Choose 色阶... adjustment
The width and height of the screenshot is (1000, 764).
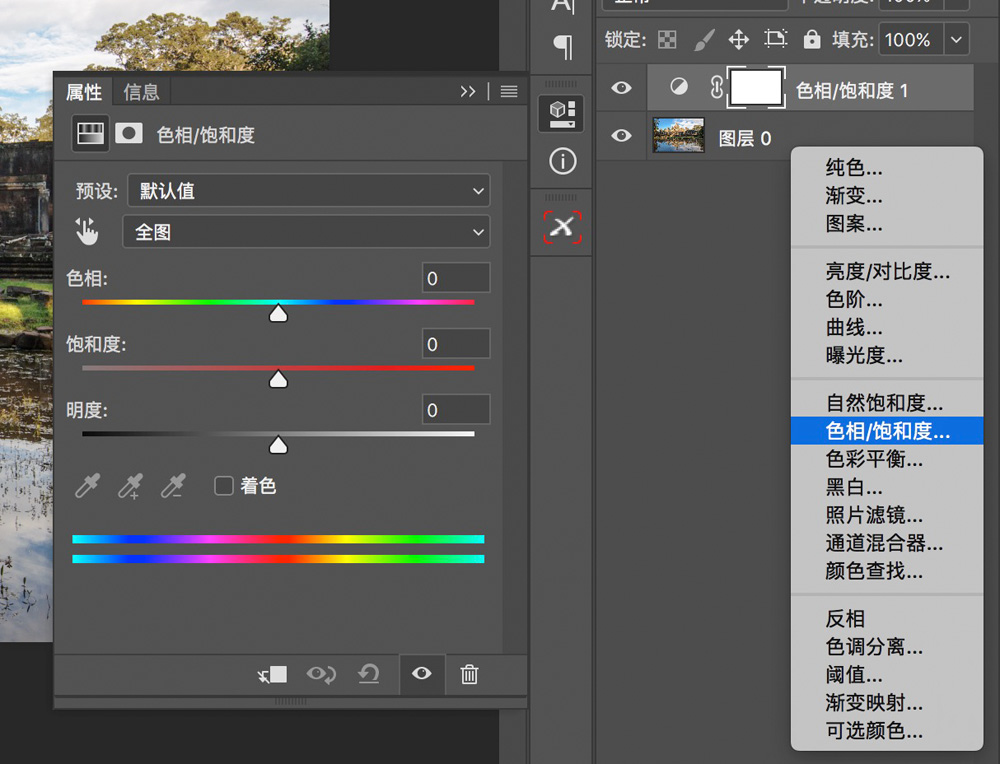[886, 299]
